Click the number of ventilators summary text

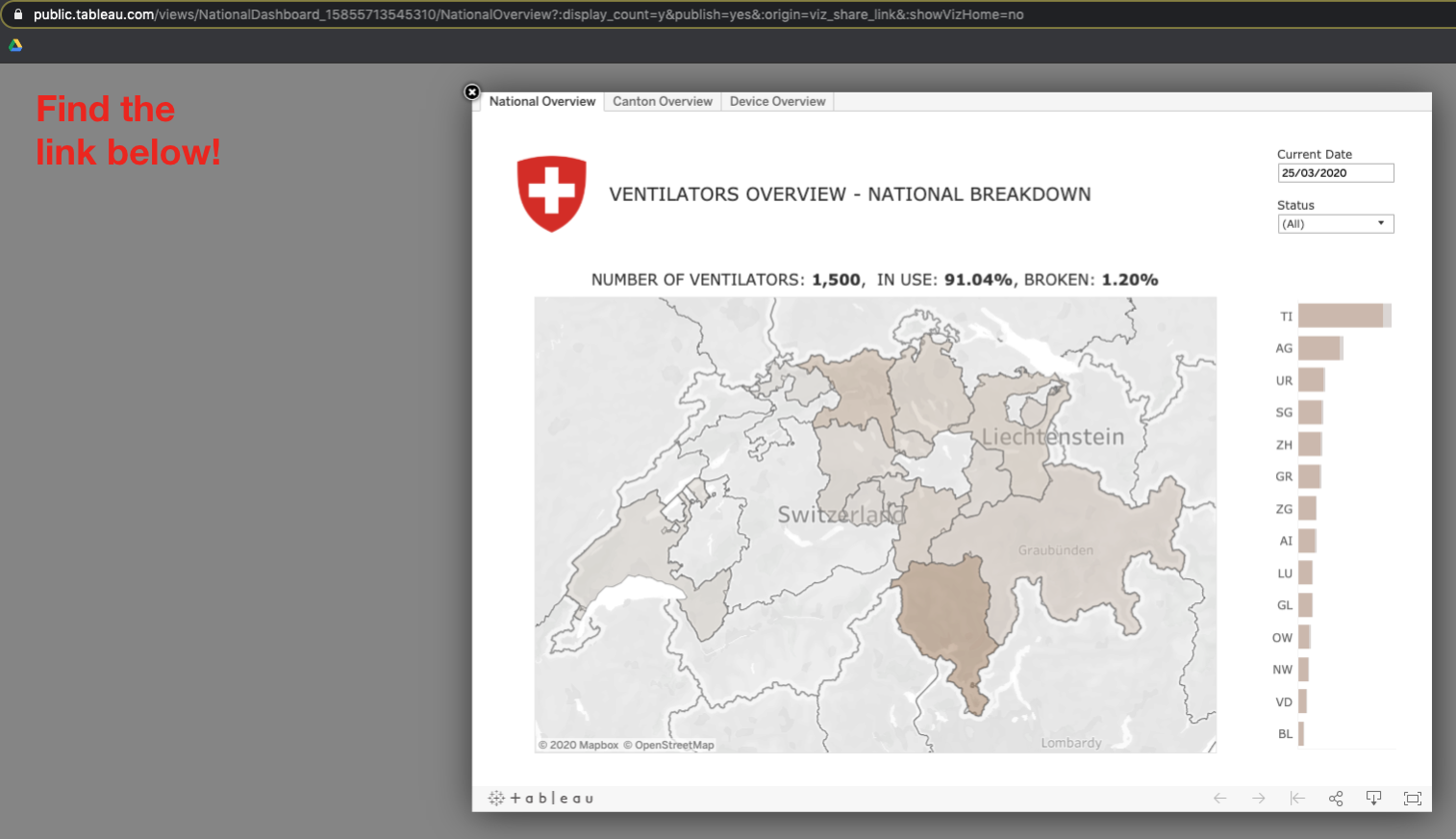(x=874, y=280)
